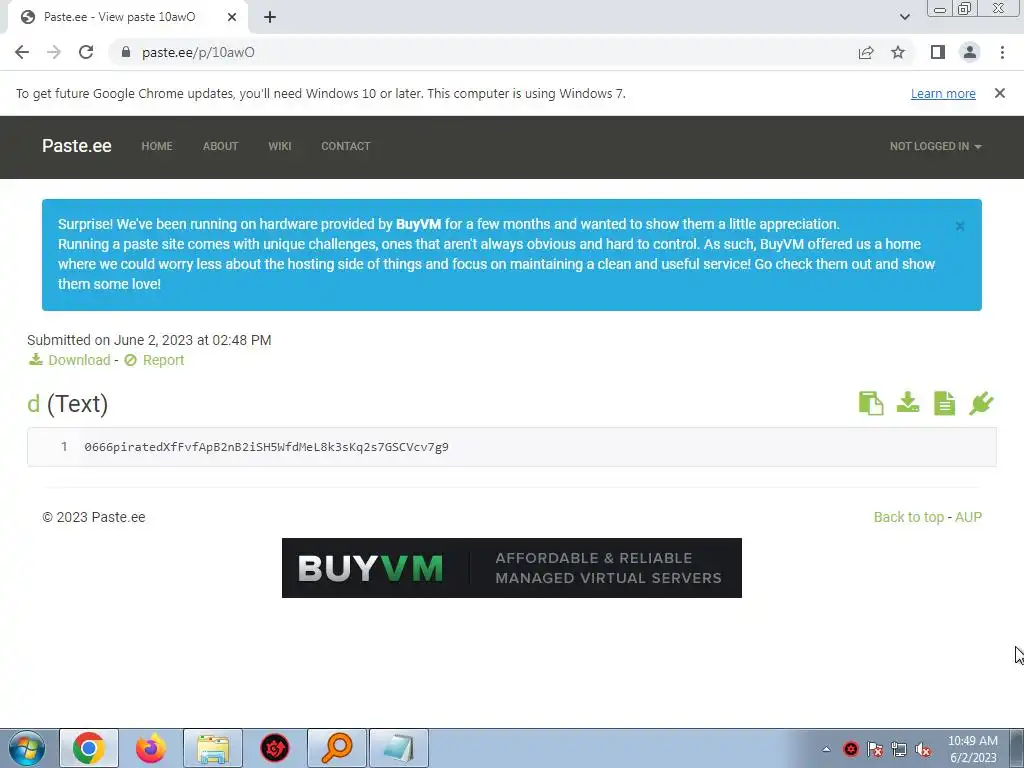This screenshot has height=768, width=1024.
Task: Click Chrome icon in taskbar
Action: coord(89,748)
